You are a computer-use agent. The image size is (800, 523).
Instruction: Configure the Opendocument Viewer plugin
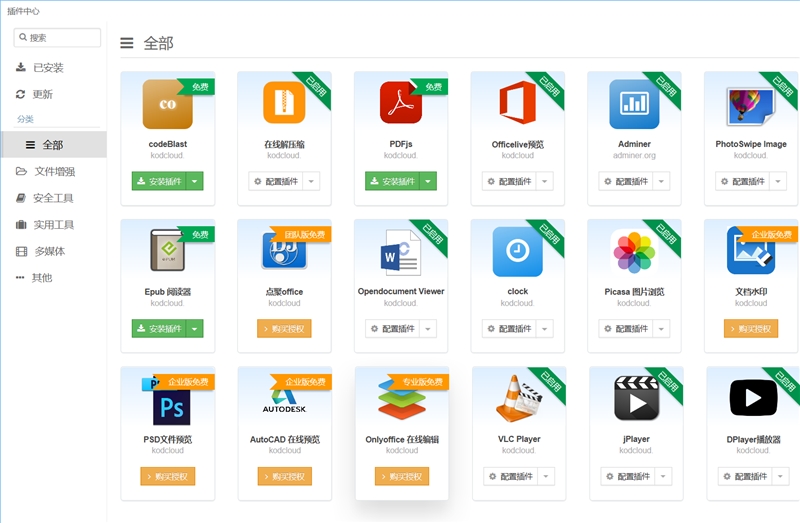pos(392,329)
